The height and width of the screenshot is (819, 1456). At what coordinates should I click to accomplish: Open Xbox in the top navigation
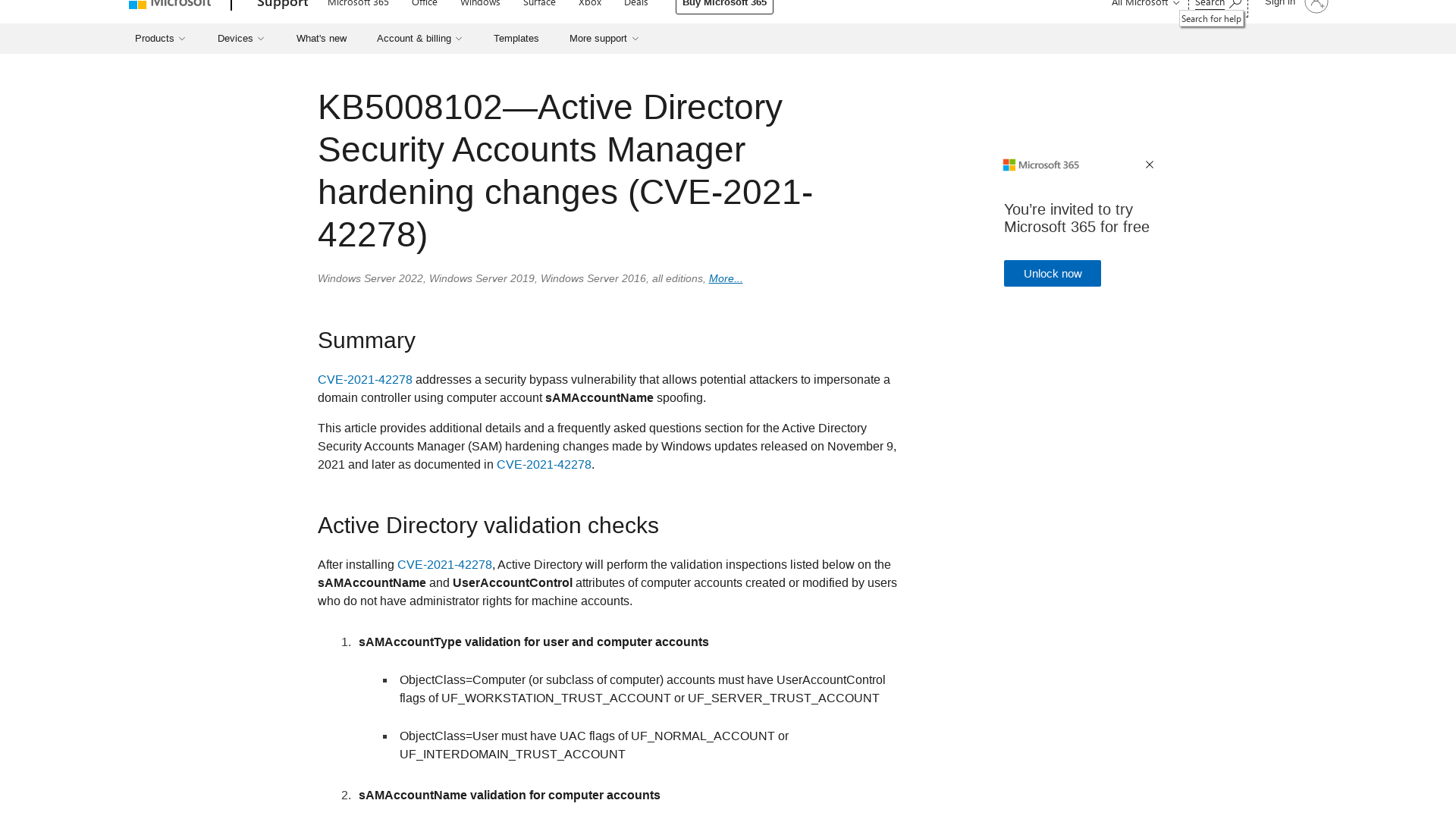click(x=590, y=4)
